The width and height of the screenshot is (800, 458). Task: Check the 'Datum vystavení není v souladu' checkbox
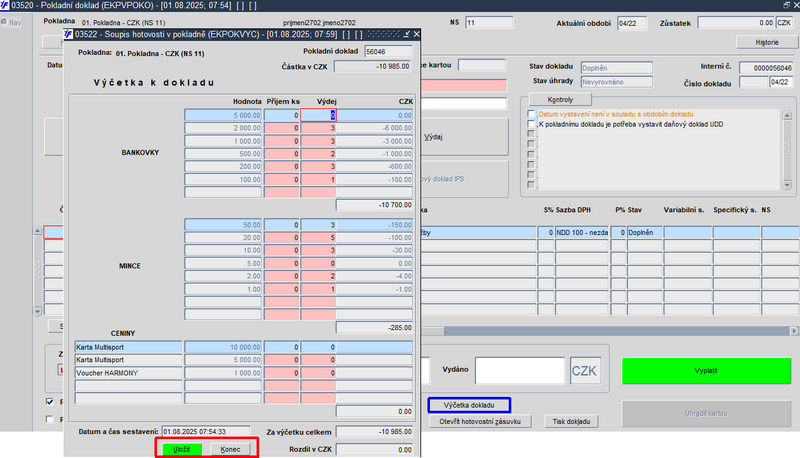(x=531, y=114)
